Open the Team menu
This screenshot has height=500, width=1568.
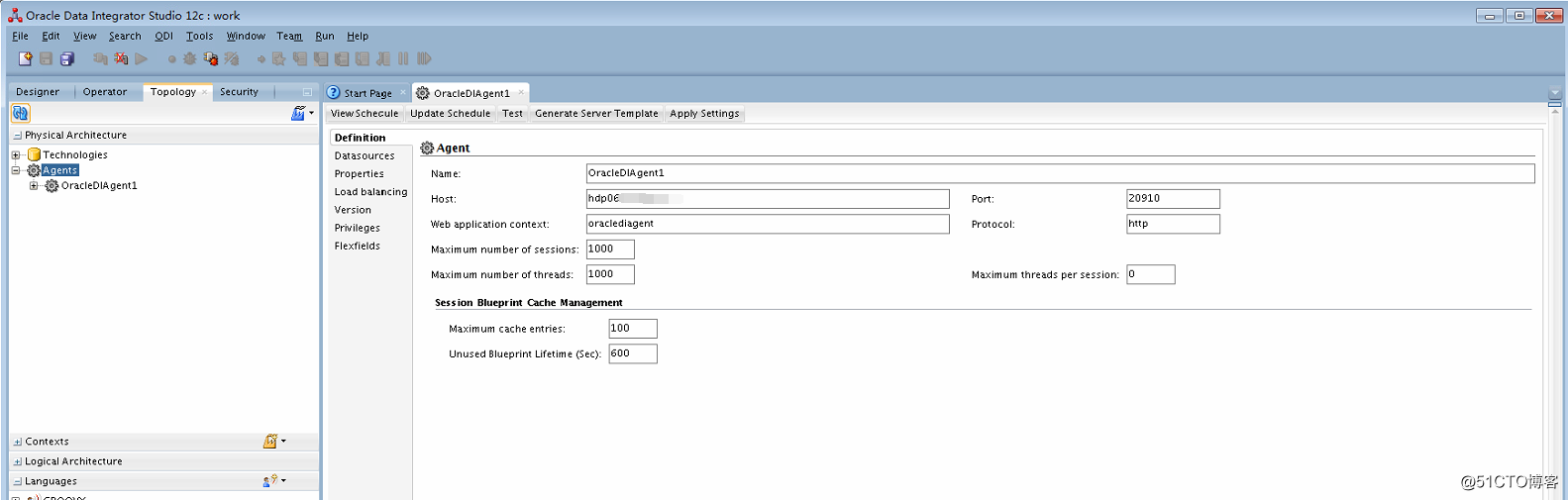coord(289,36)
